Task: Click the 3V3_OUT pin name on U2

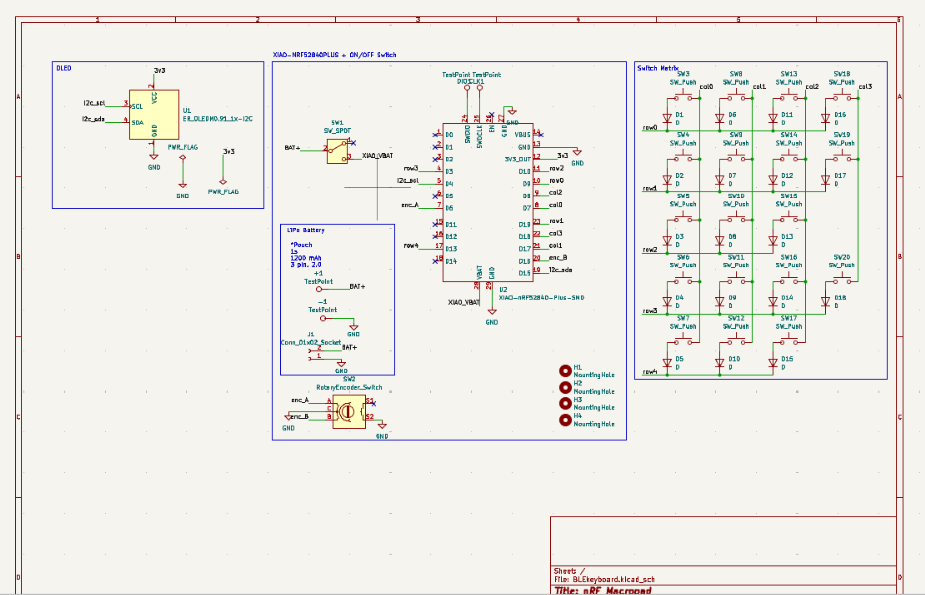Action: point(518,159)
